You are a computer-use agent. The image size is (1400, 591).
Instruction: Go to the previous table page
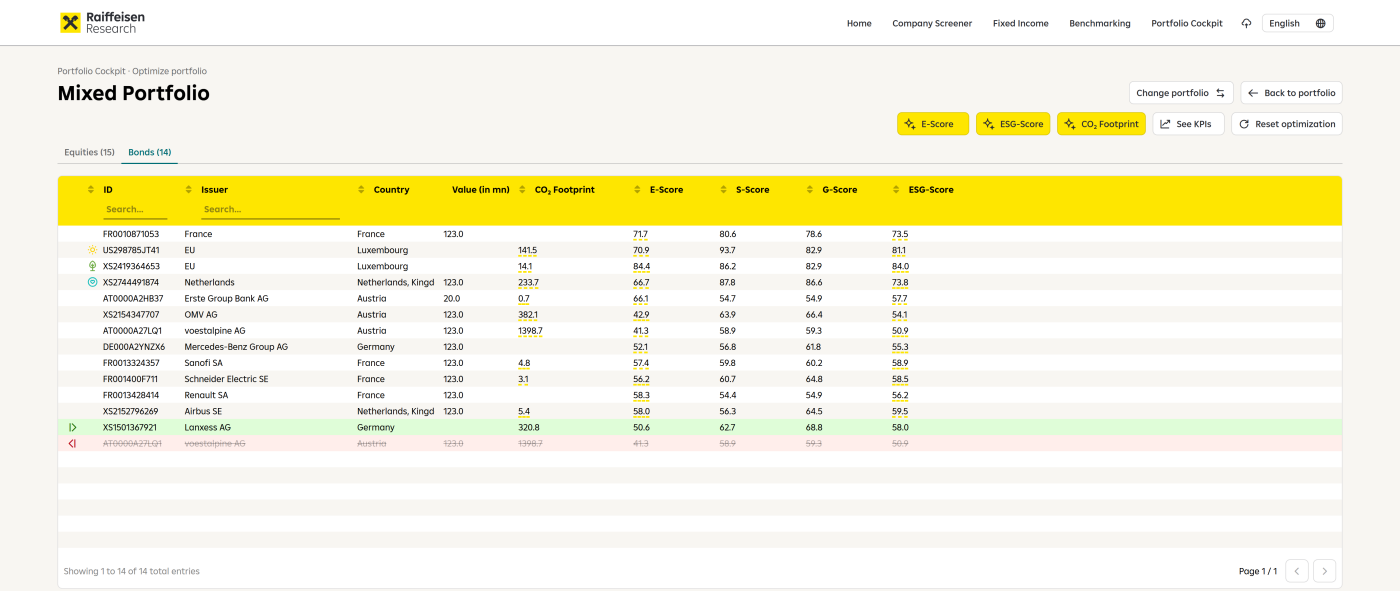[x=1296, y=571]
